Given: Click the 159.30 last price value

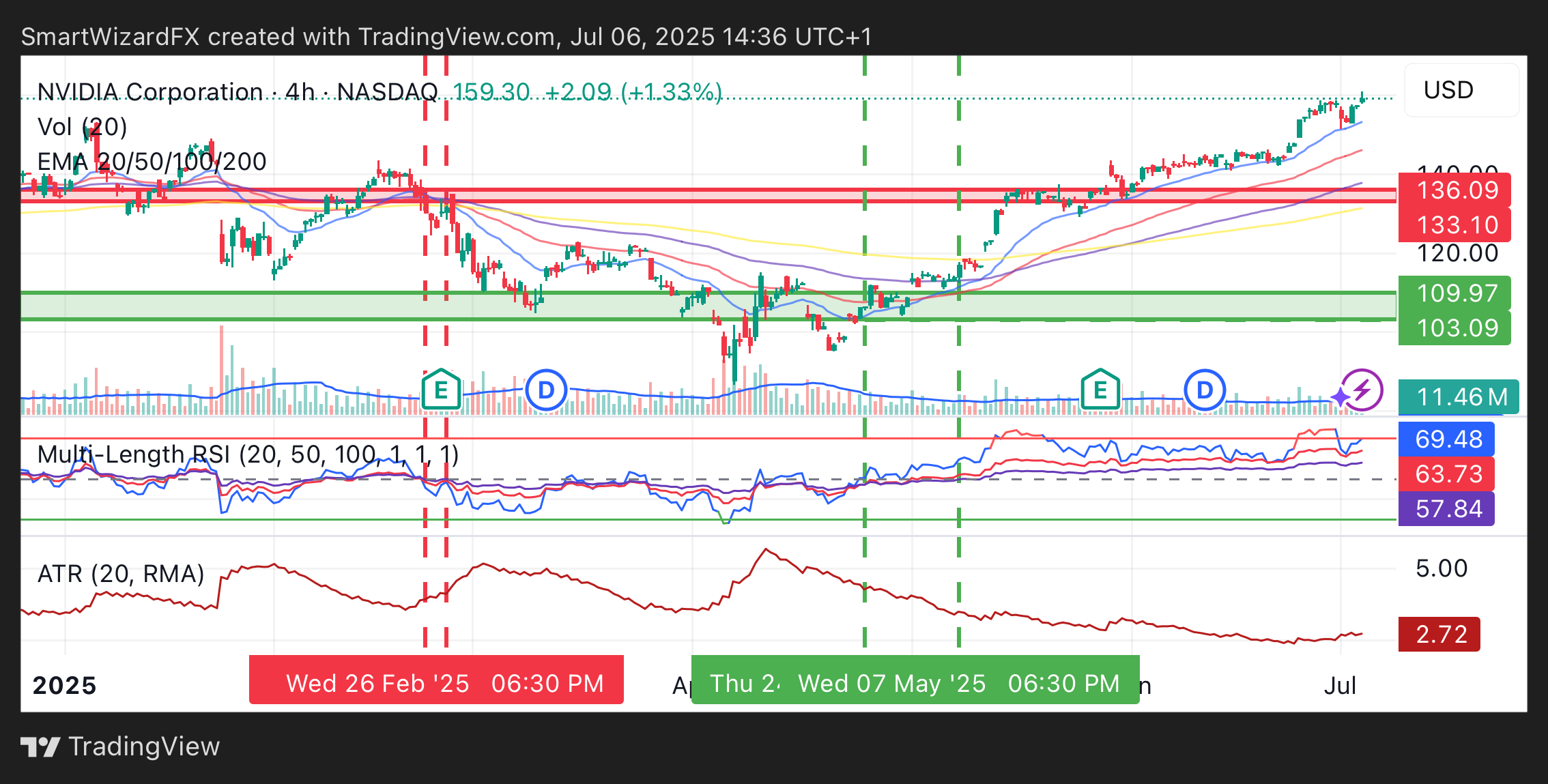Looking at the screenshot, I should (x=491, y=91).
